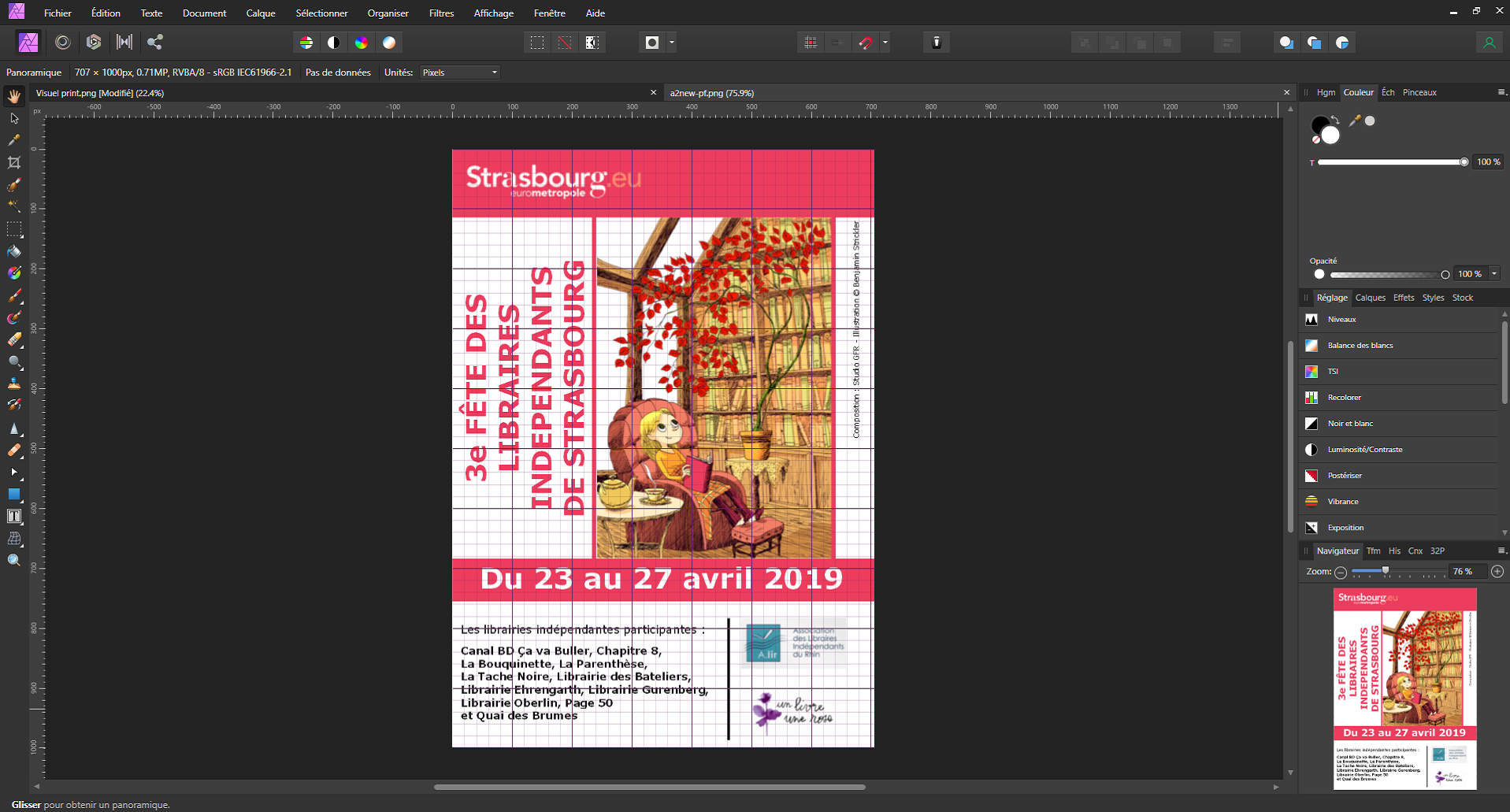This screenshot has height=812, width=1510.
Task: Add a Niveaux adjustment
Action: click(x=1398, y=320)
